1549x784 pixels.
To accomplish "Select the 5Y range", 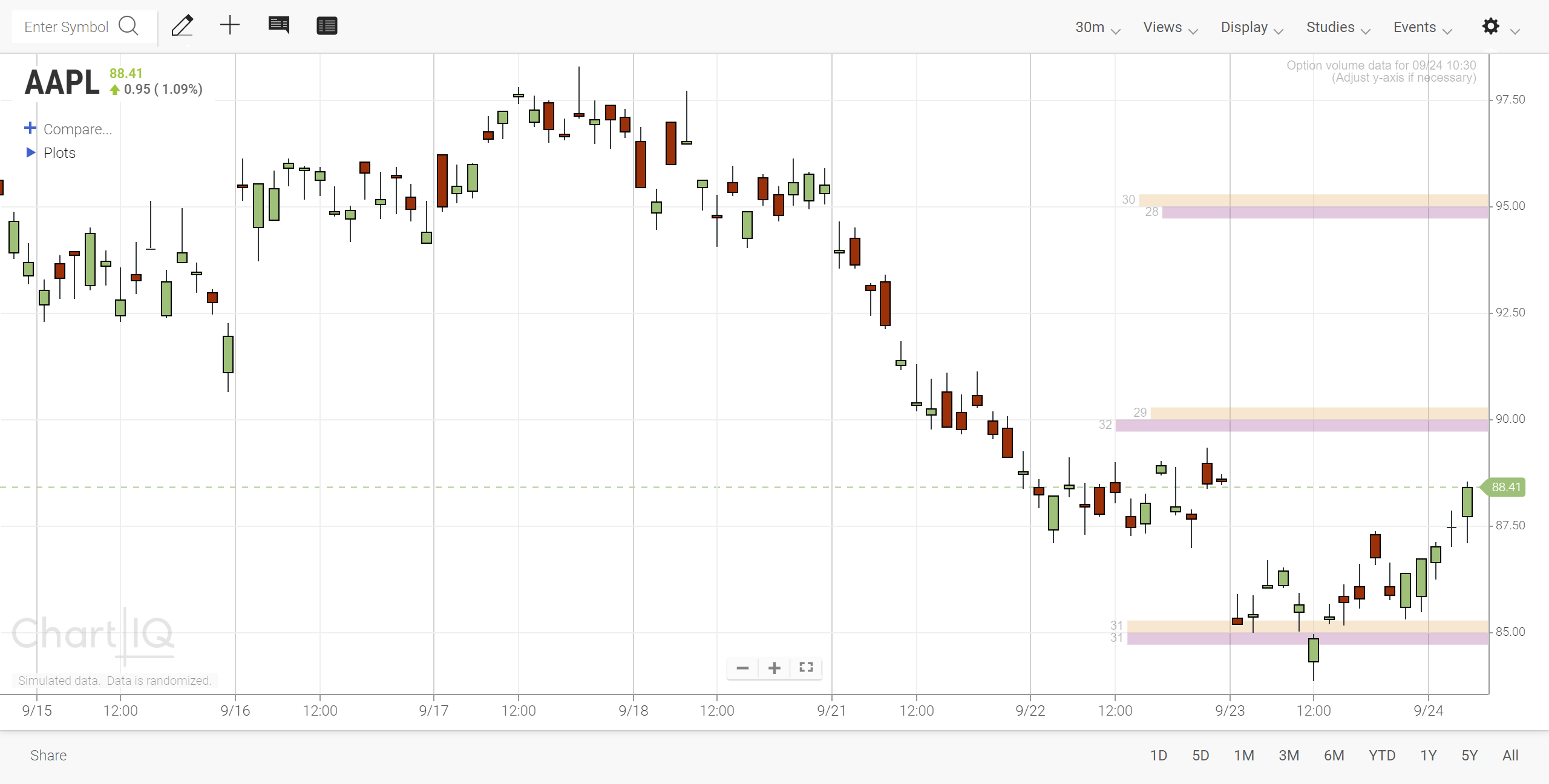I will (x=1470, y=756).
